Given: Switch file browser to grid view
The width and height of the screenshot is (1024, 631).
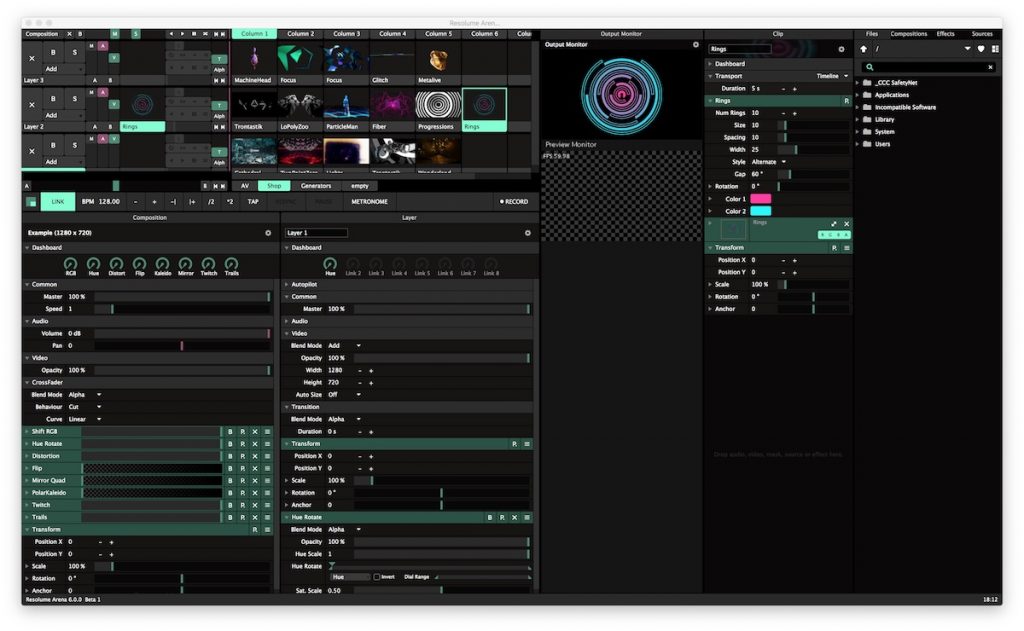Looking at the screenshot, I should pyautogui.click(x=995, y=49).
